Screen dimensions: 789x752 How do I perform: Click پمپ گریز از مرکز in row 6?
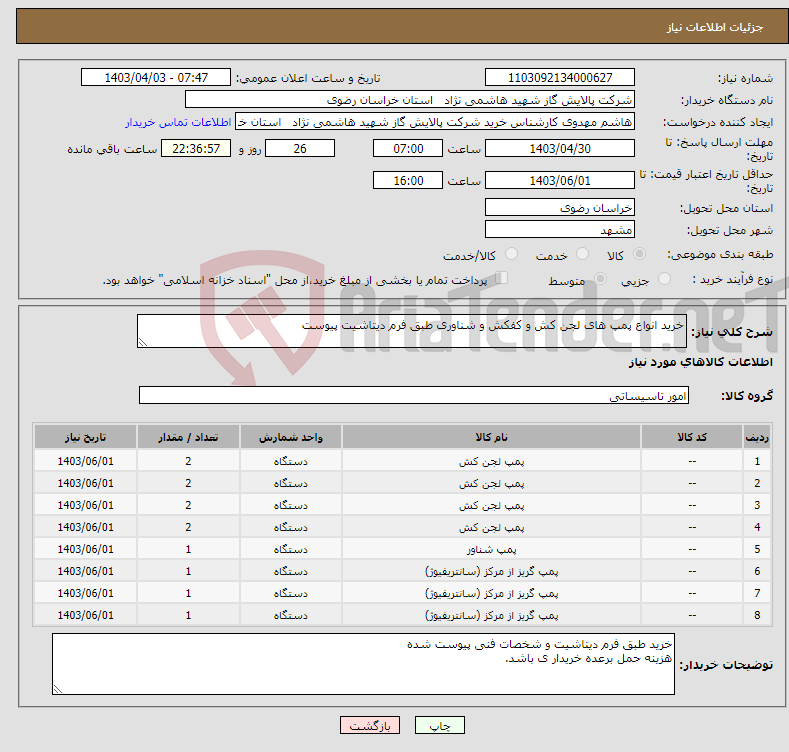point(491,571)
